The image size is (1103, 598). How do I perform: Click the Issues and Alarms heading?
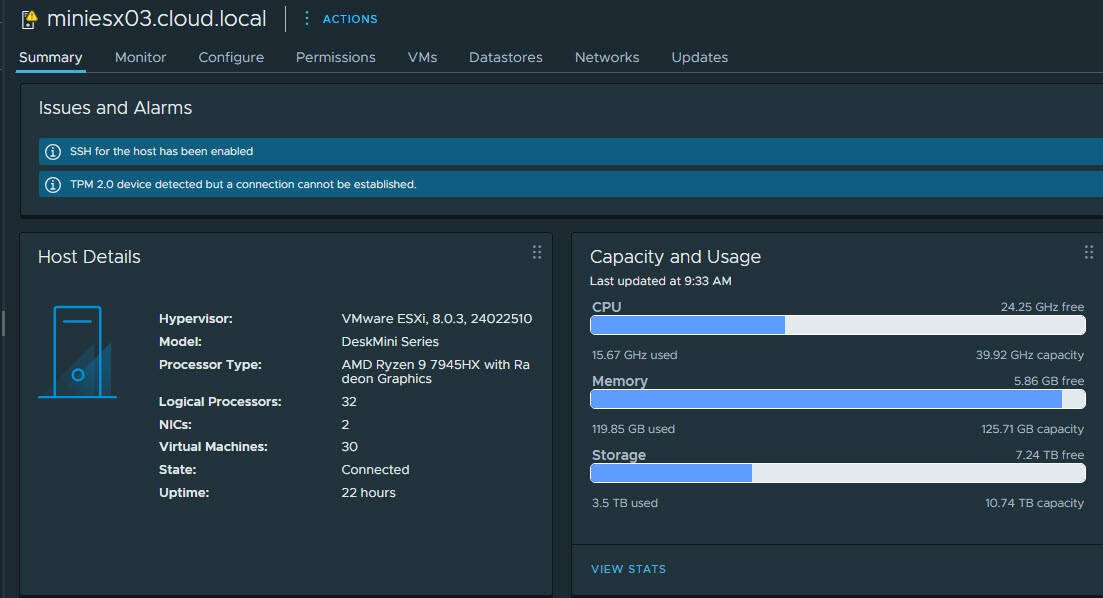point(115,108)
